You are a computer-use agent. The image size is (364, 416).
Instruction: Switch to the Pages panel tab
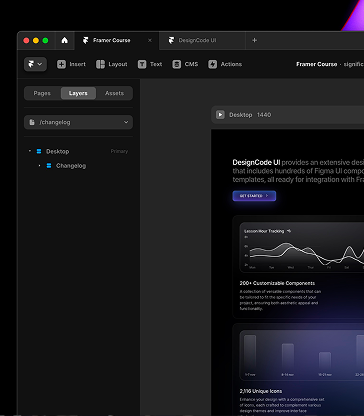tap(42, 93)
